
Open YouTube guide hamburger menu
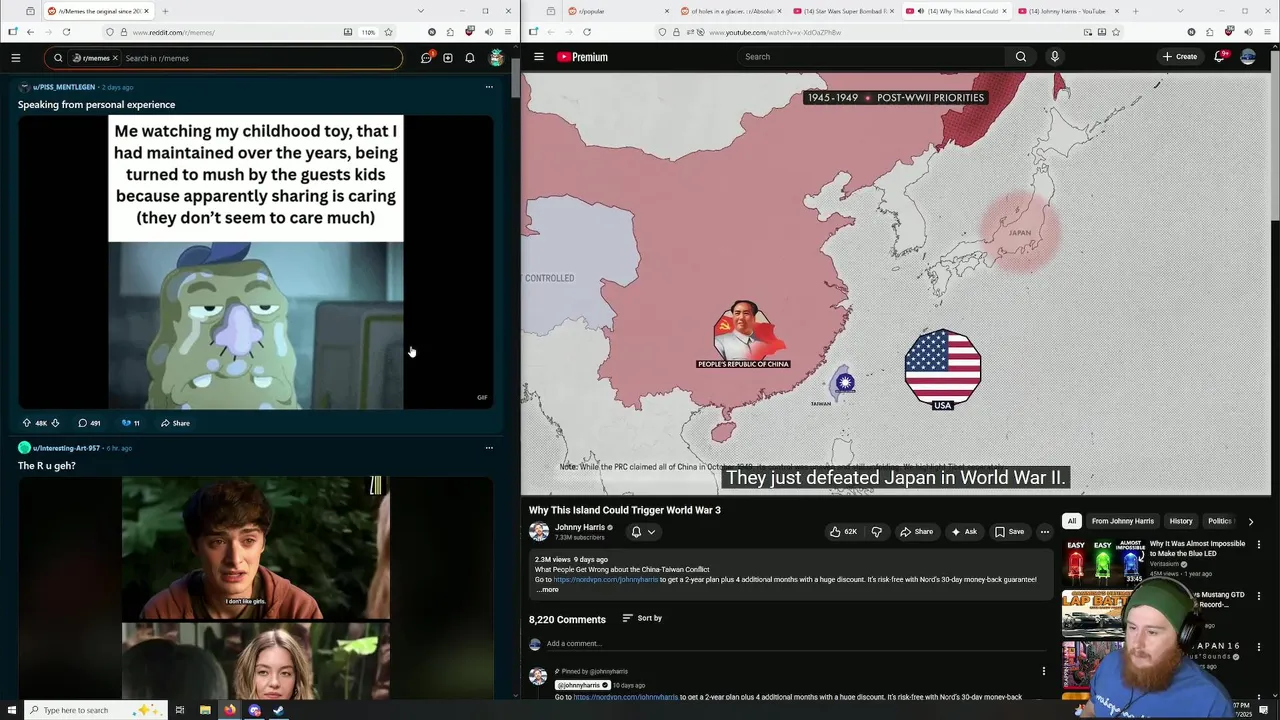pyautogui.click(x=539, y=57)
